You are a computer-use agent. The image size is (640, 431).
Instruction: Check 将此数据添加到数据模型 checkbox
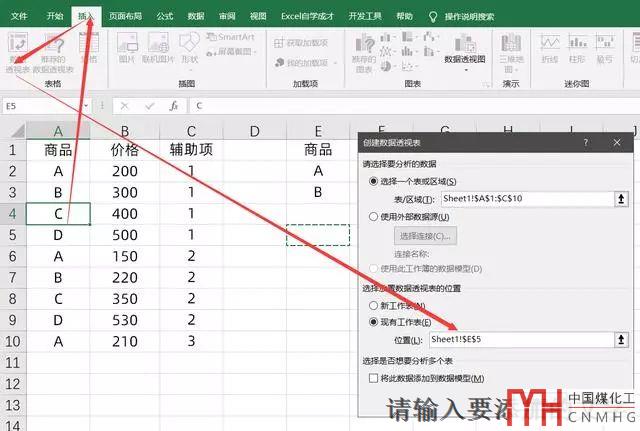click(x=373, y=378)
